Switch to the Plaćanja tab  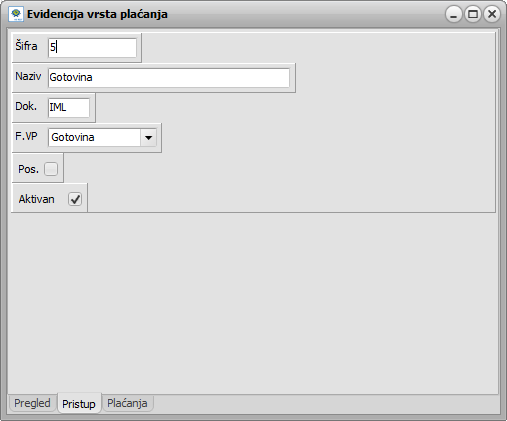127,403
